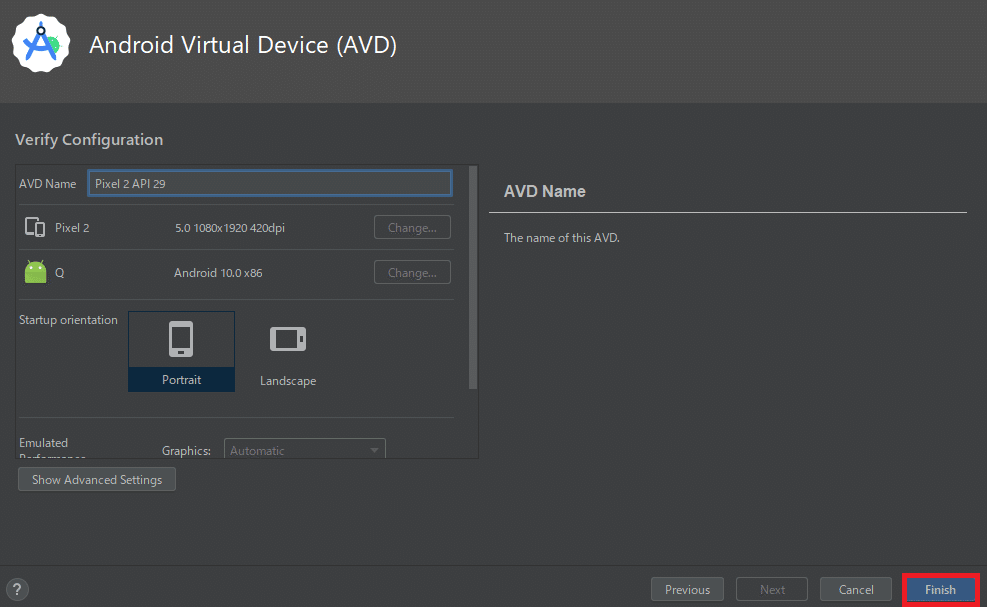Click the Q system image label

pos(60,273)
